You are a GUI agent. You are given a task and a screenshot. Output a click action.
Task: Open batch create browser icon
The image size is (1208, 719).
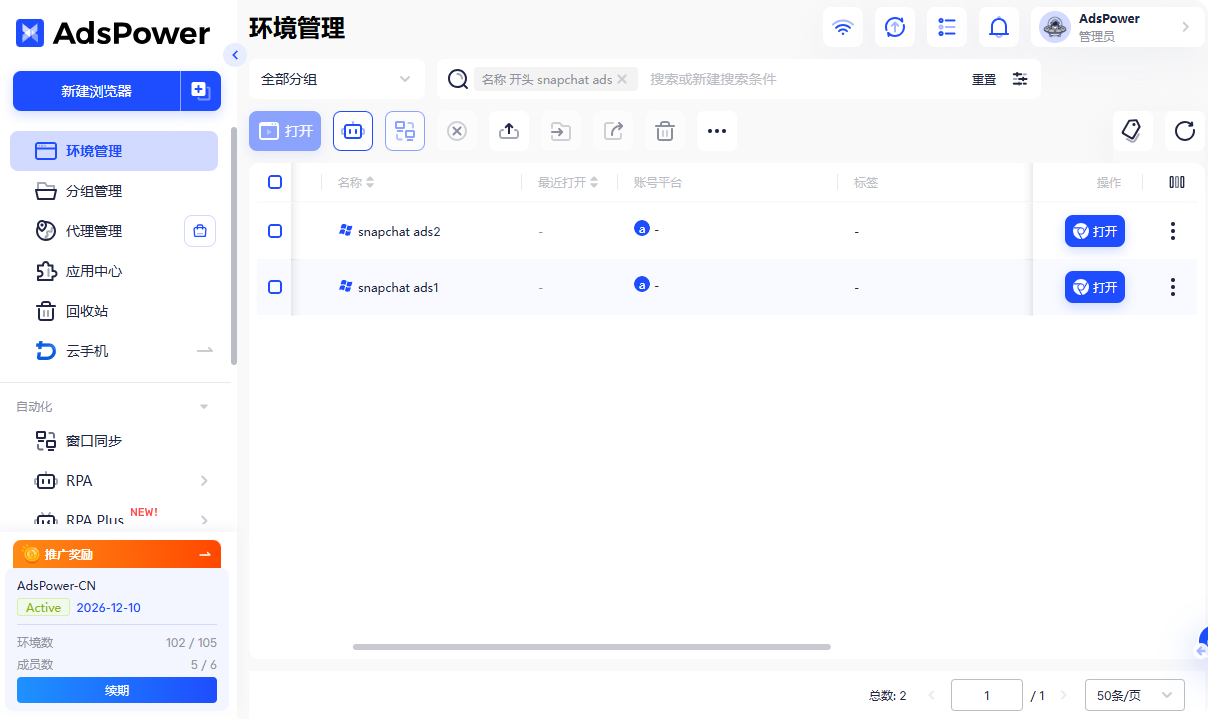click(201, 91)
